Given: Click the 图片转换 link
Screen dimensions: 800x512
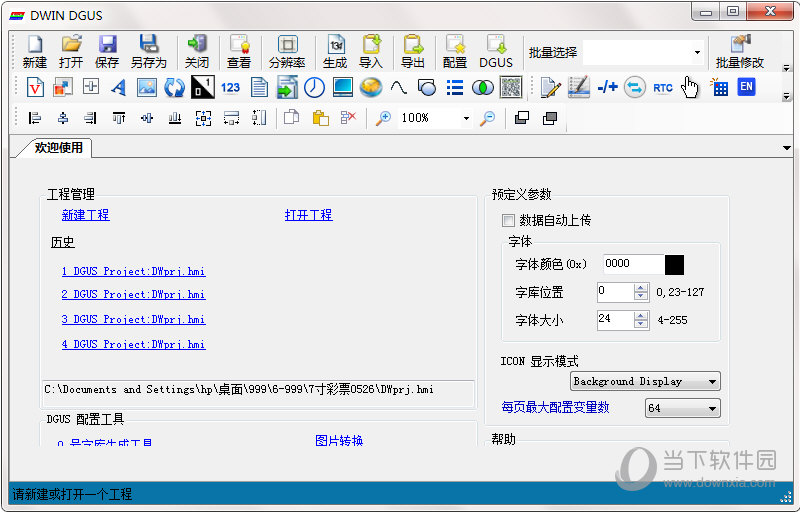Looking at the screenshot, I should (339, 440).
